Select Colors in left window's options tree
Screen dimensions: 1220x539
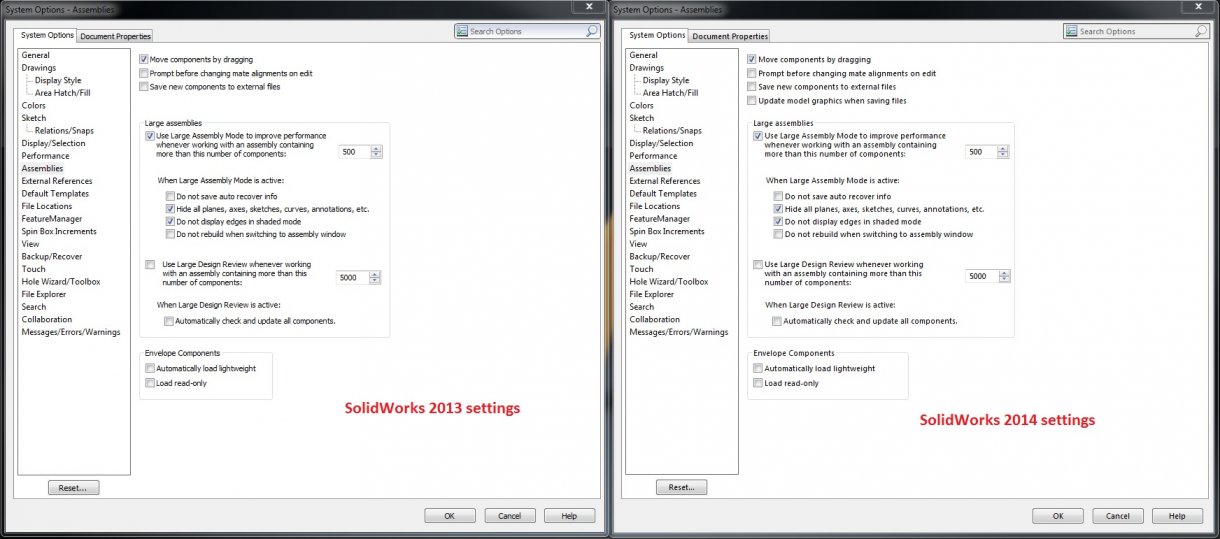(x=33, y=105)
